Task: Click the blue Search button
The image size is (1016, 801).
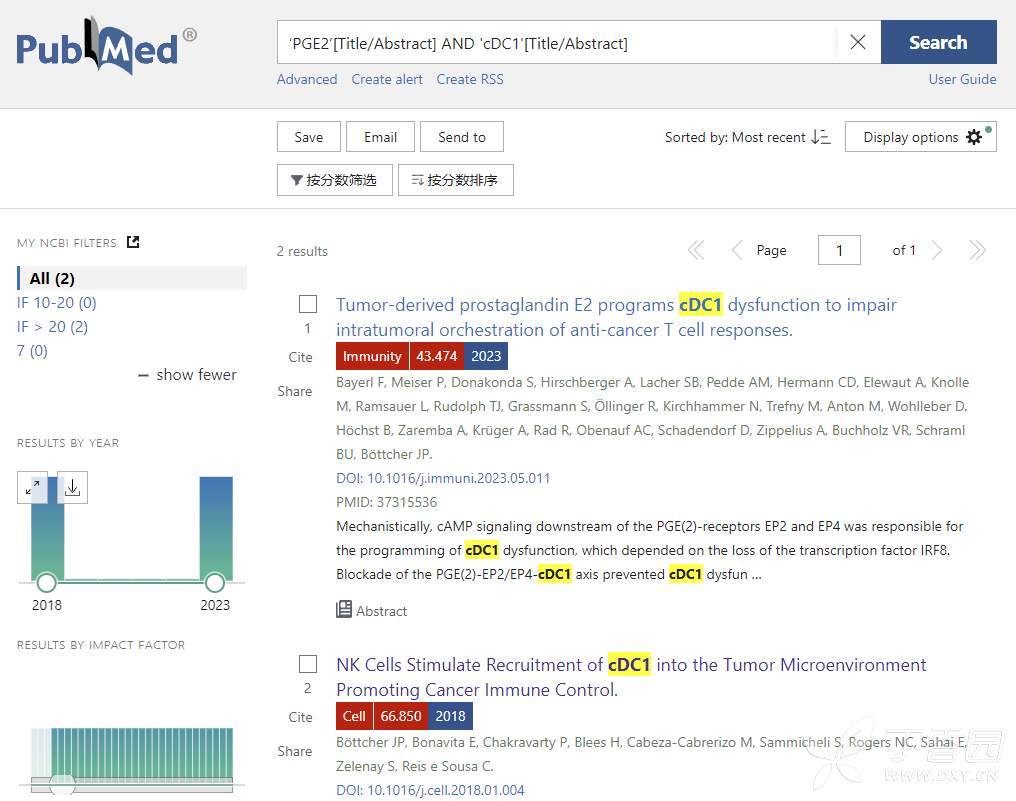Action: 938,42
